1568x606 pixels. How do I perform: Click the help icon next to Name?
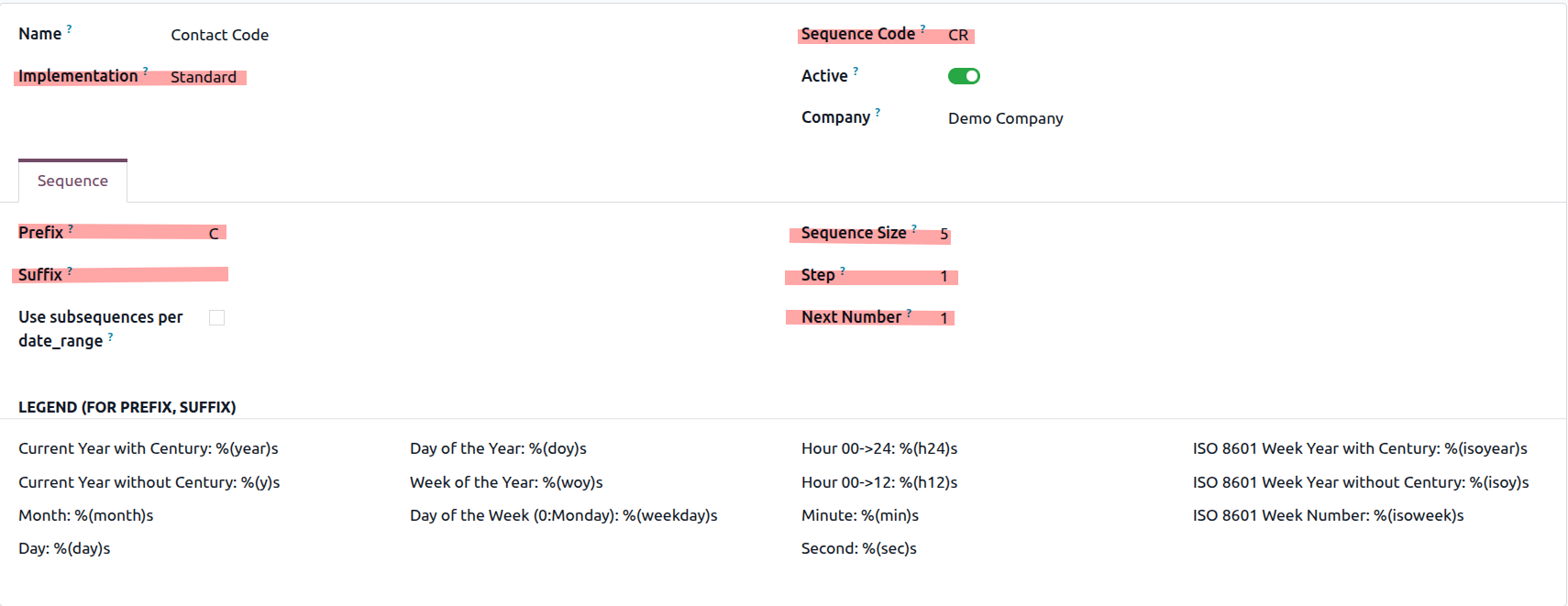pos(69,28)
